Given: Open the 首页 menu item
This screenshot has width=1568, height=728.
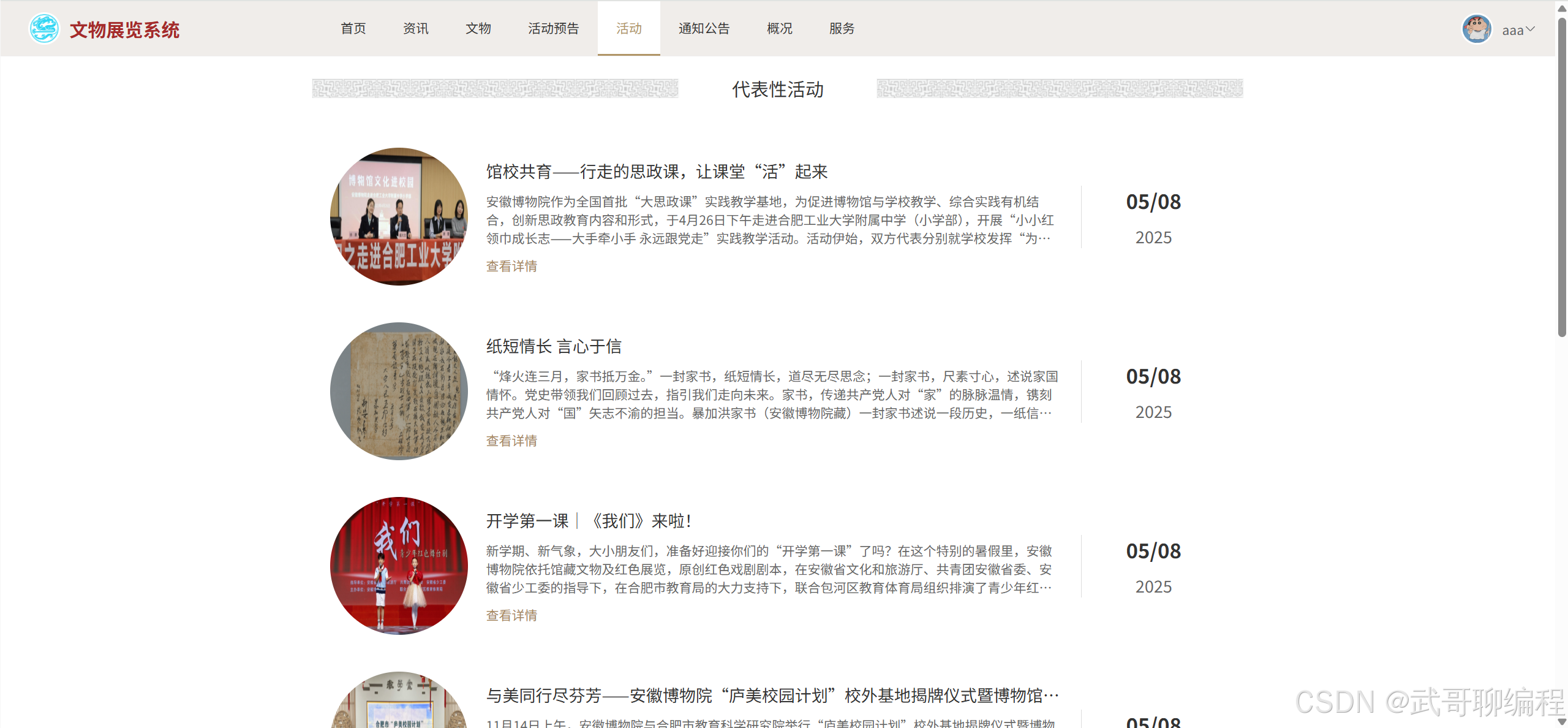Looking at the screenshot, I should [x=353, y=29].
